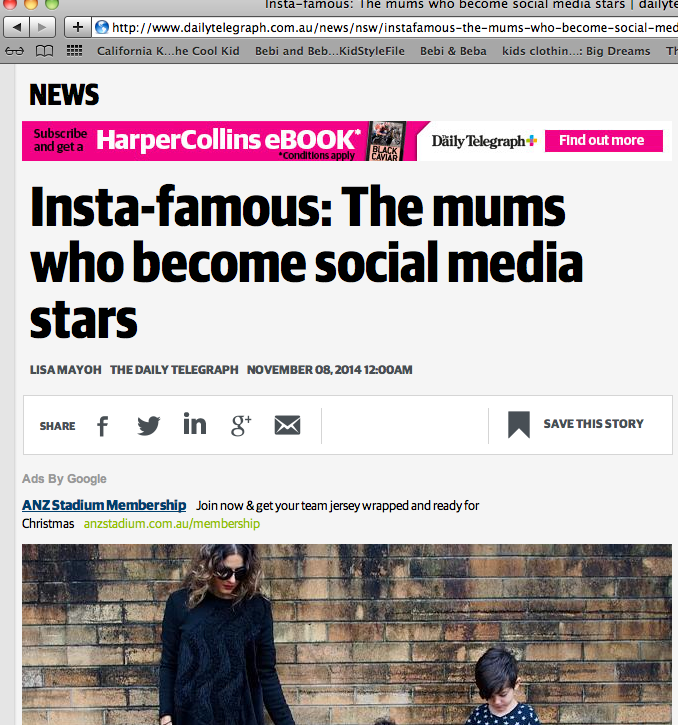Viewport: 678px width, 725px height.
Task: Click the browser forward arrow button
Action: [x=45, y=27]
